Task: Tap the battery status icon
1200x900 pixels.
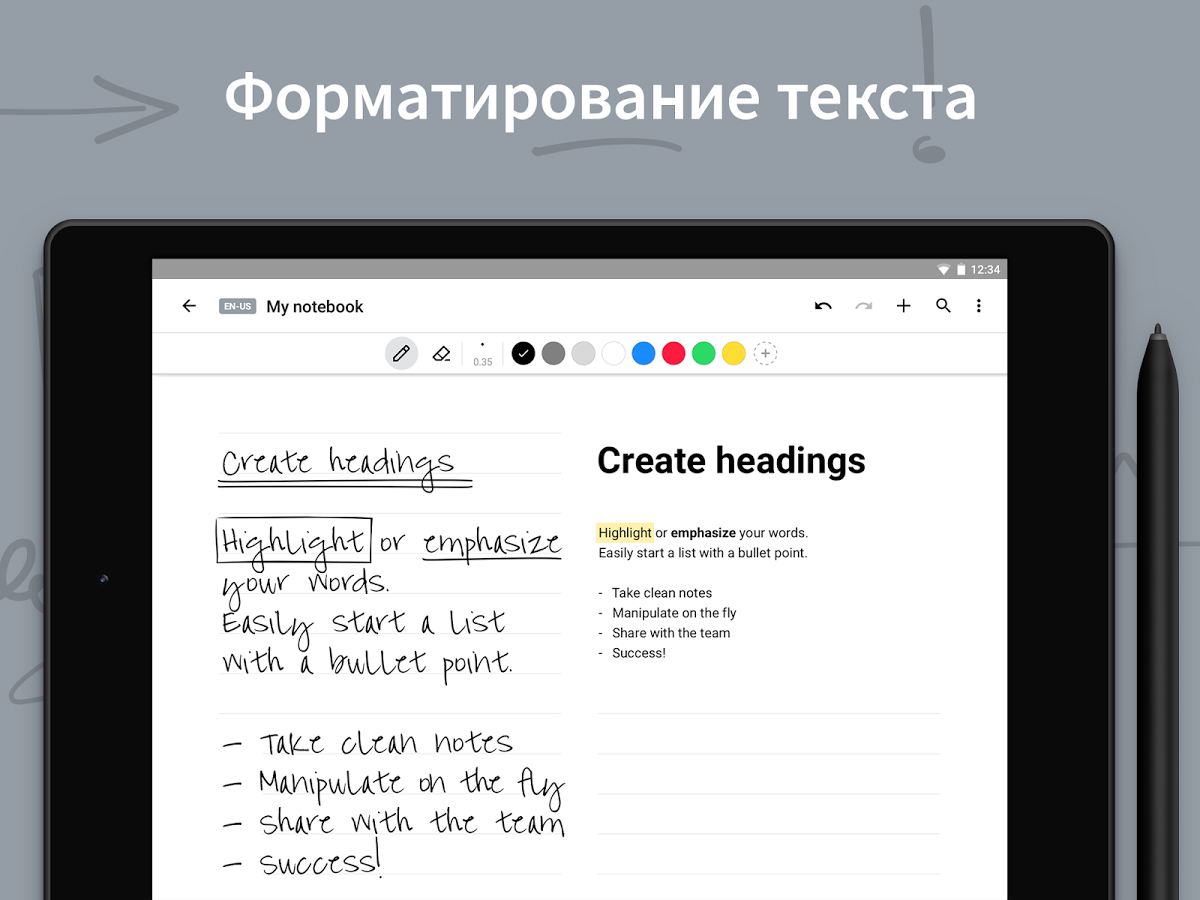Action: point(961,269)
